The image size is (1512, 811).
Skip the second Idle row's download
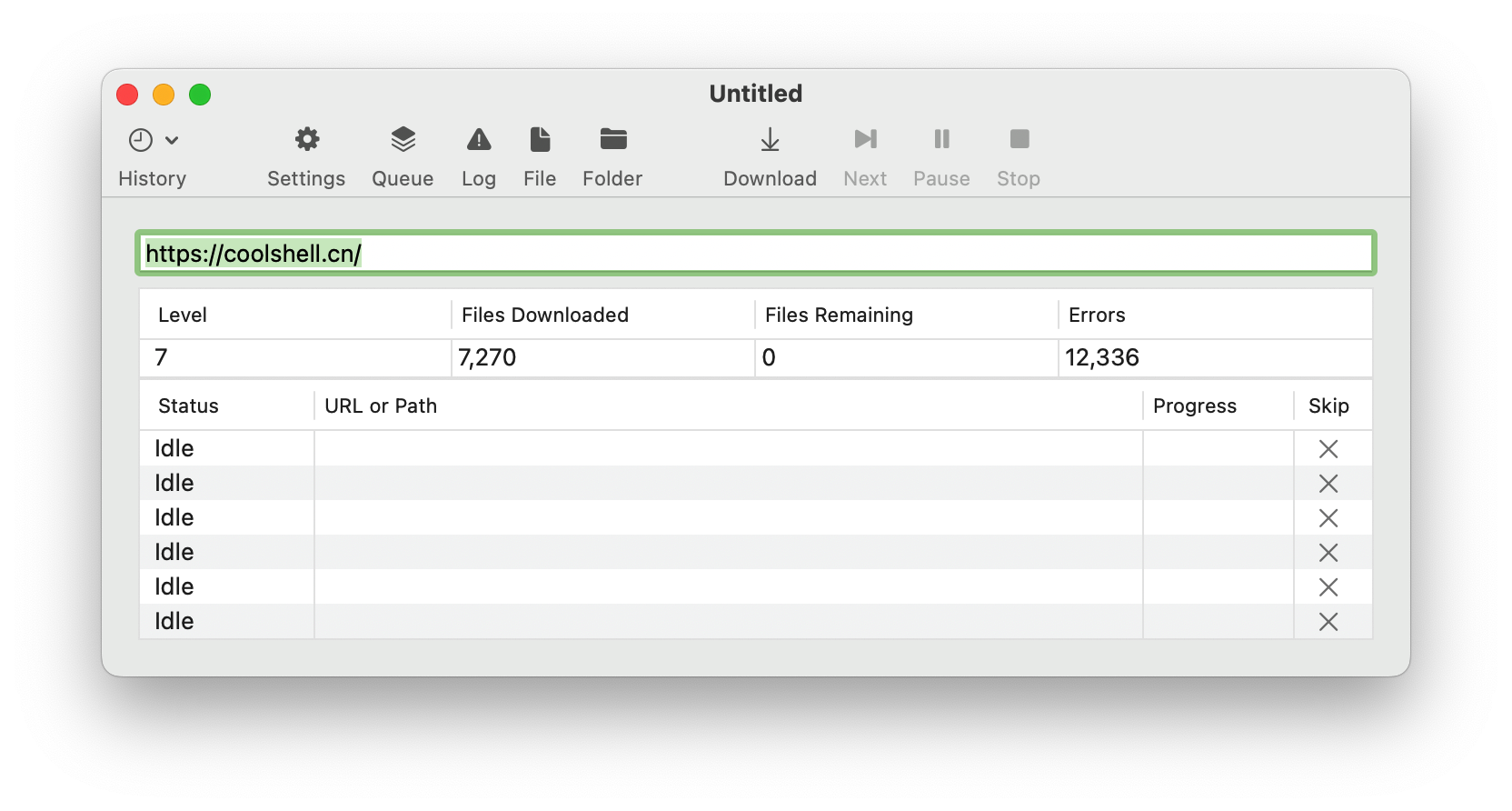click(1328, 484)
